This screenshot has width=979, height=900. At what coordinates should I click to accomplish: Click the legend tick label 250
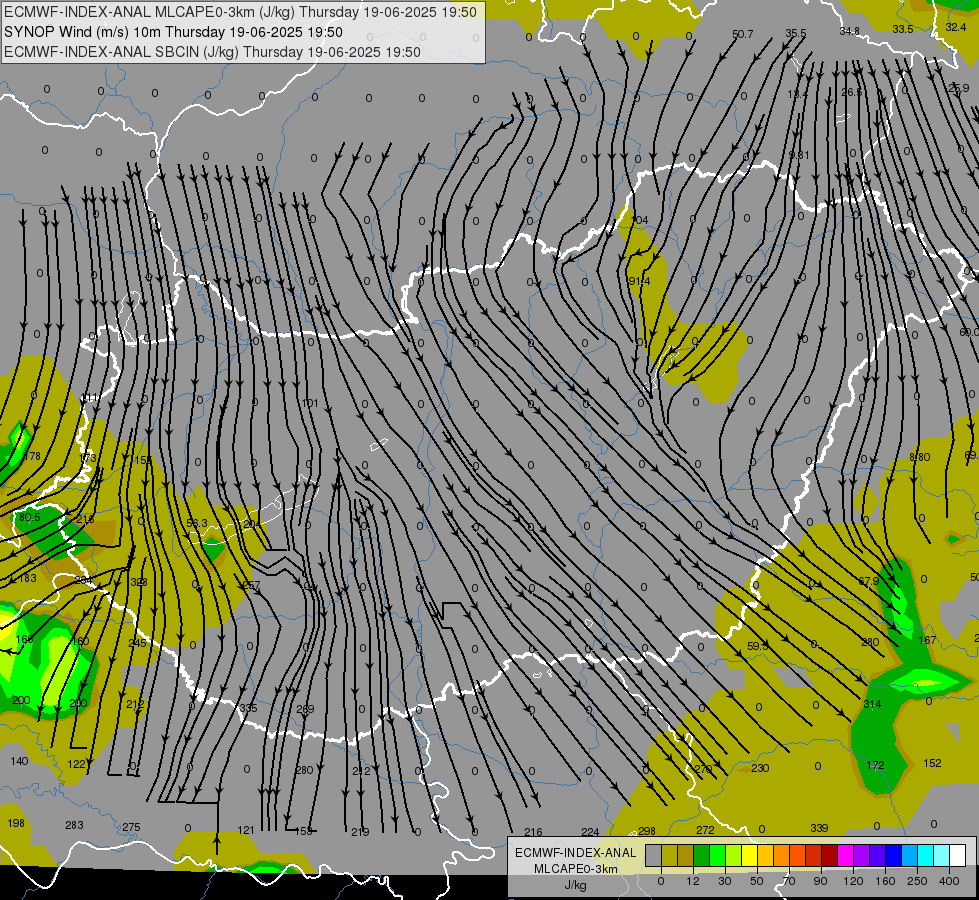point(917,881)
